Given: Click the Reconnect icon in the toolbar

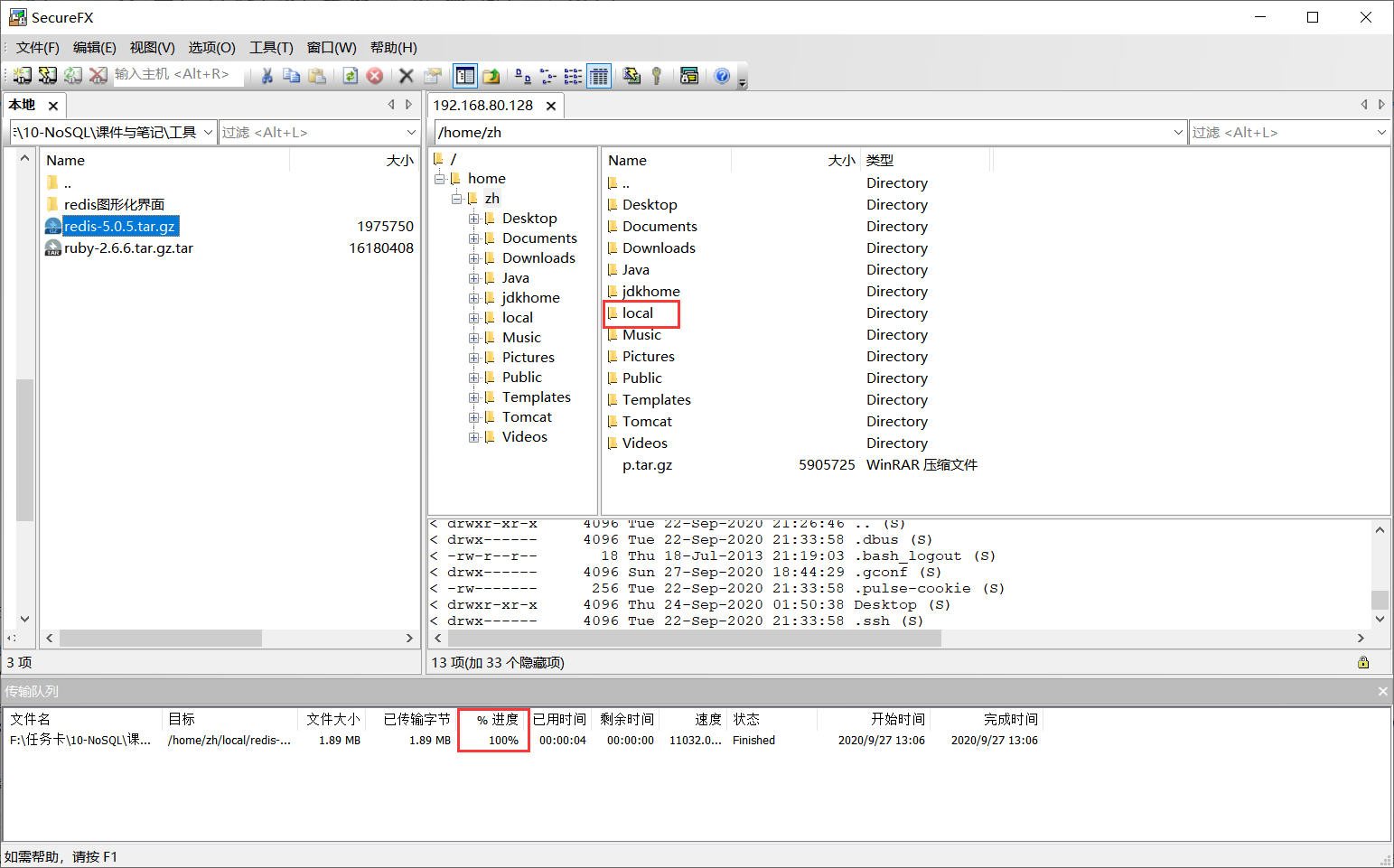Looking at the screenshot, I should (x=73, y=76).
